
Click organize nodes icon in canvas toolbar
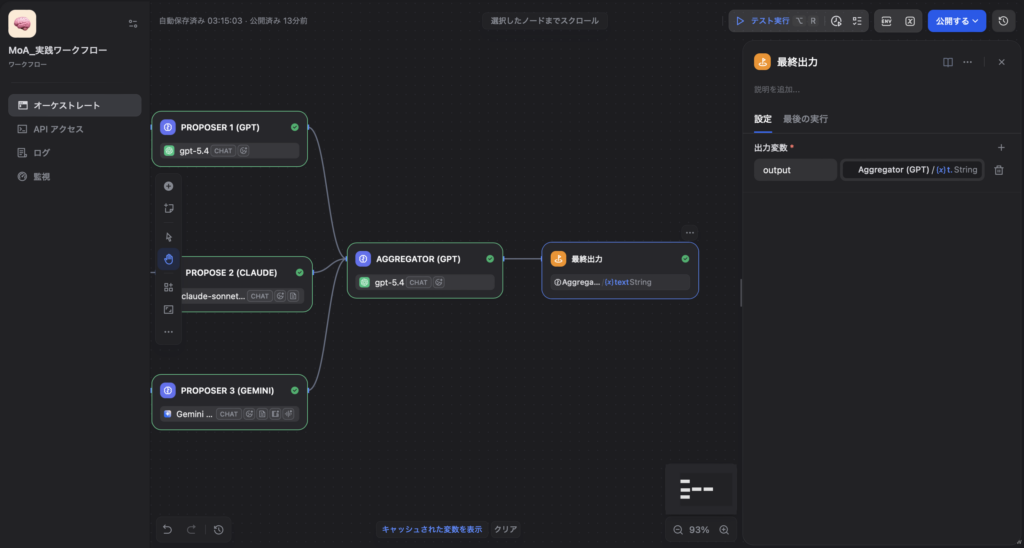[168, 287]
